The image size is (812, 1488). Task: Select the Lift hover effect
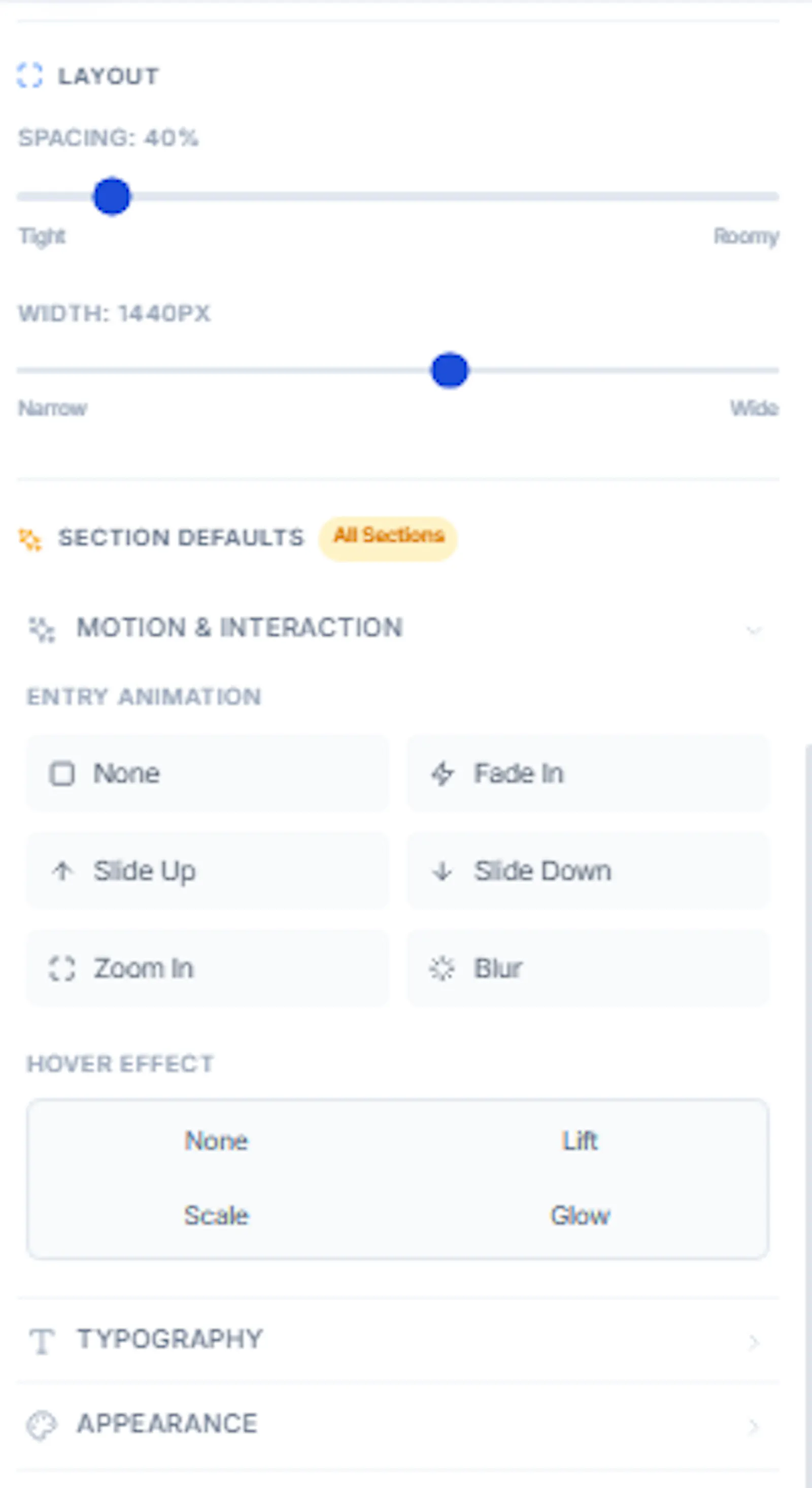pyautogui.click(x=579, y=1141)
